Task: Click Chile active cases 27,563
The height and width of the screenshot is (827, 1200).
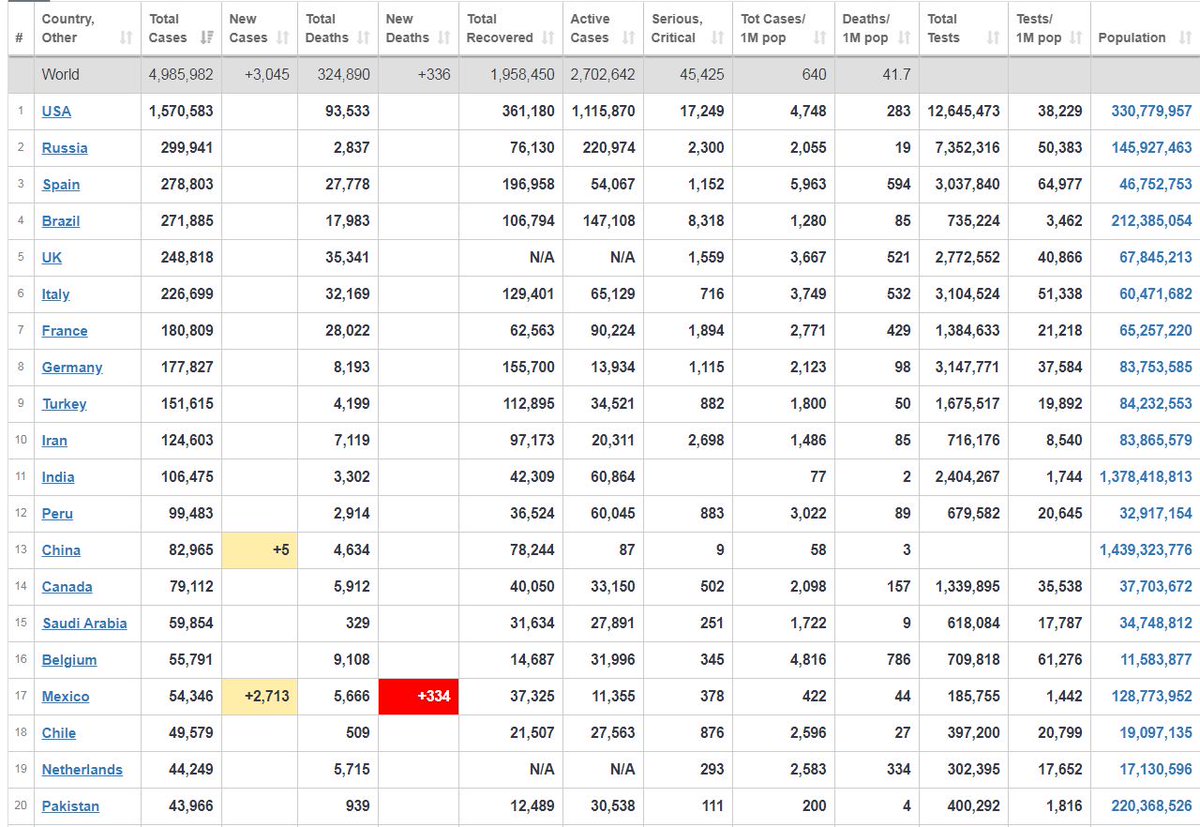Action: click(x=614, y=733)
